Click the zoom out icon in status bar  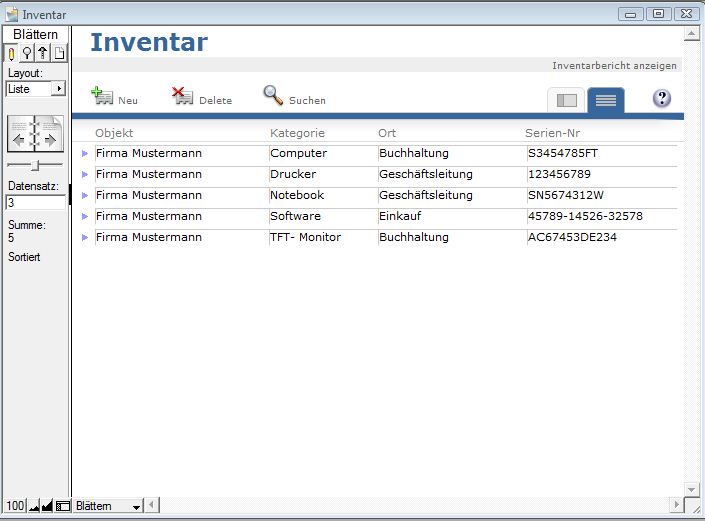tap(34, 507)
